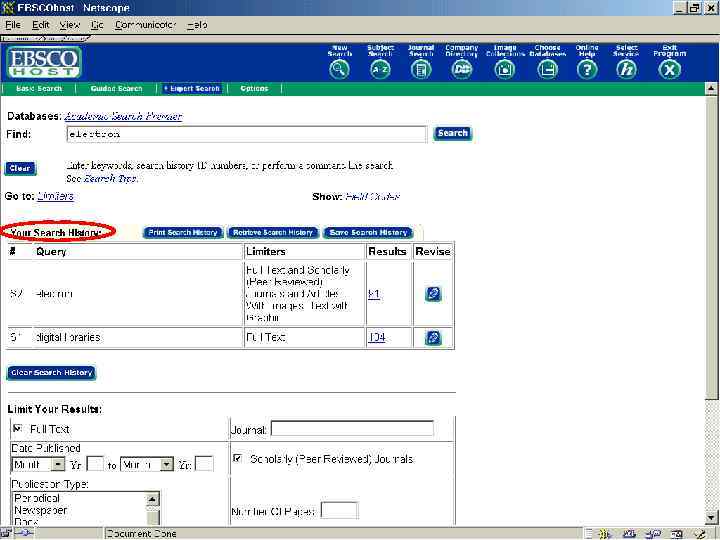
Task: Click Clear Search History button
Action: [x=51, y=373]
